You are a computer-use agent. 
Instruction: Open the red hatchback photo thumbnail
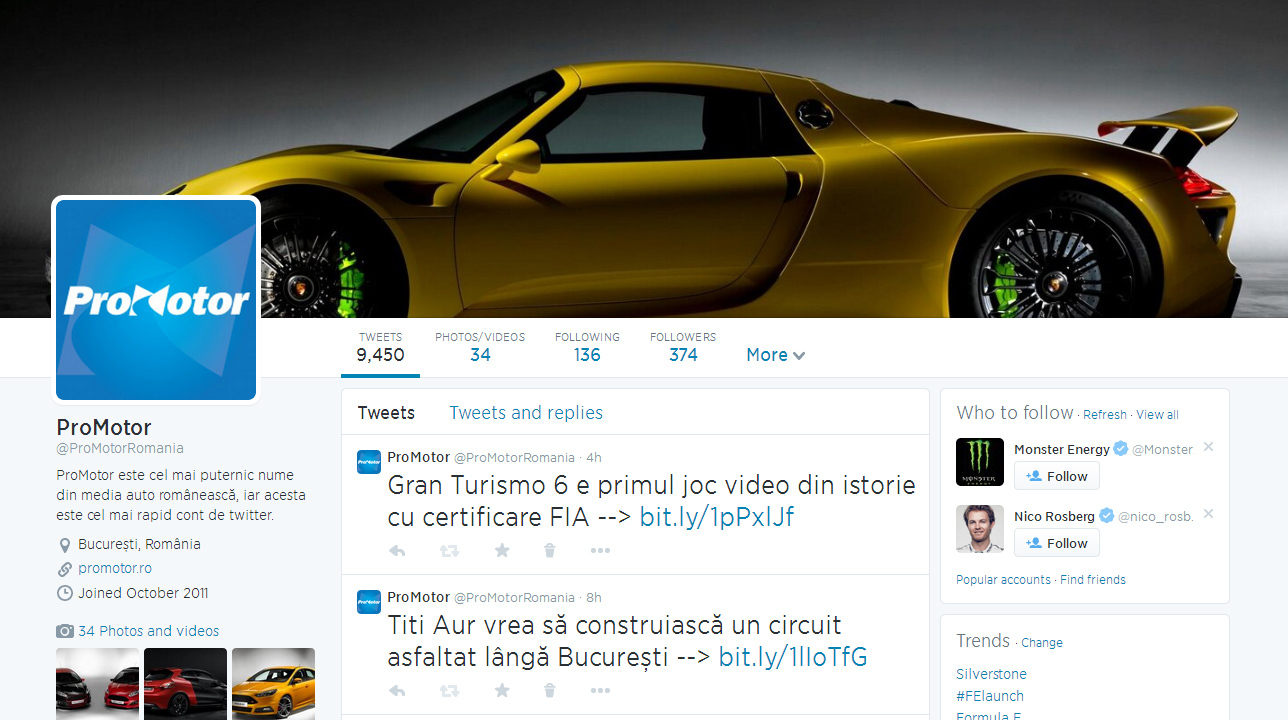tap(185, 684)
